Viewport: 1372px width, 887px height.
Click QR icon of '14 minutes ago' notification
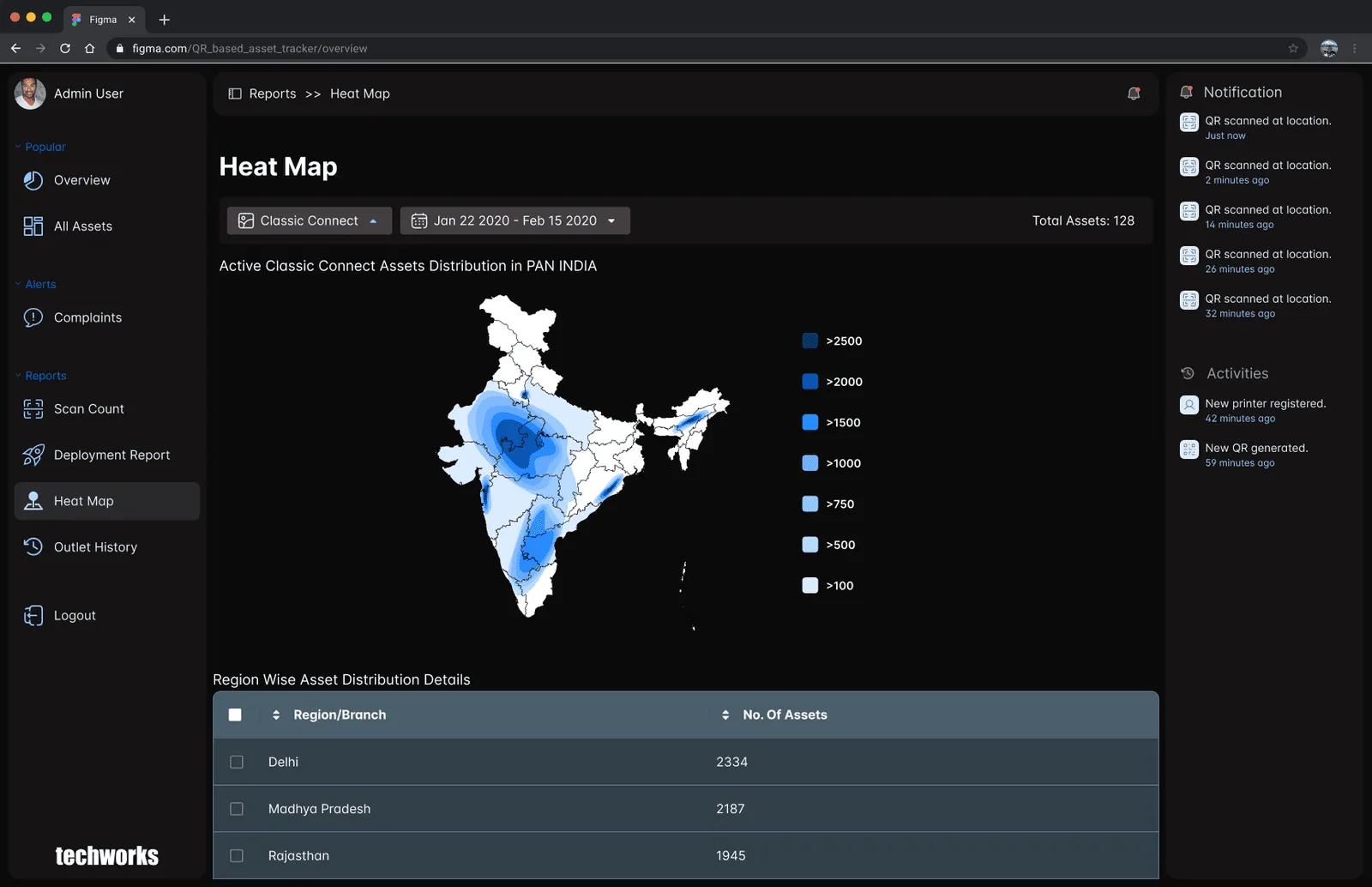(x=1188, y=211)
